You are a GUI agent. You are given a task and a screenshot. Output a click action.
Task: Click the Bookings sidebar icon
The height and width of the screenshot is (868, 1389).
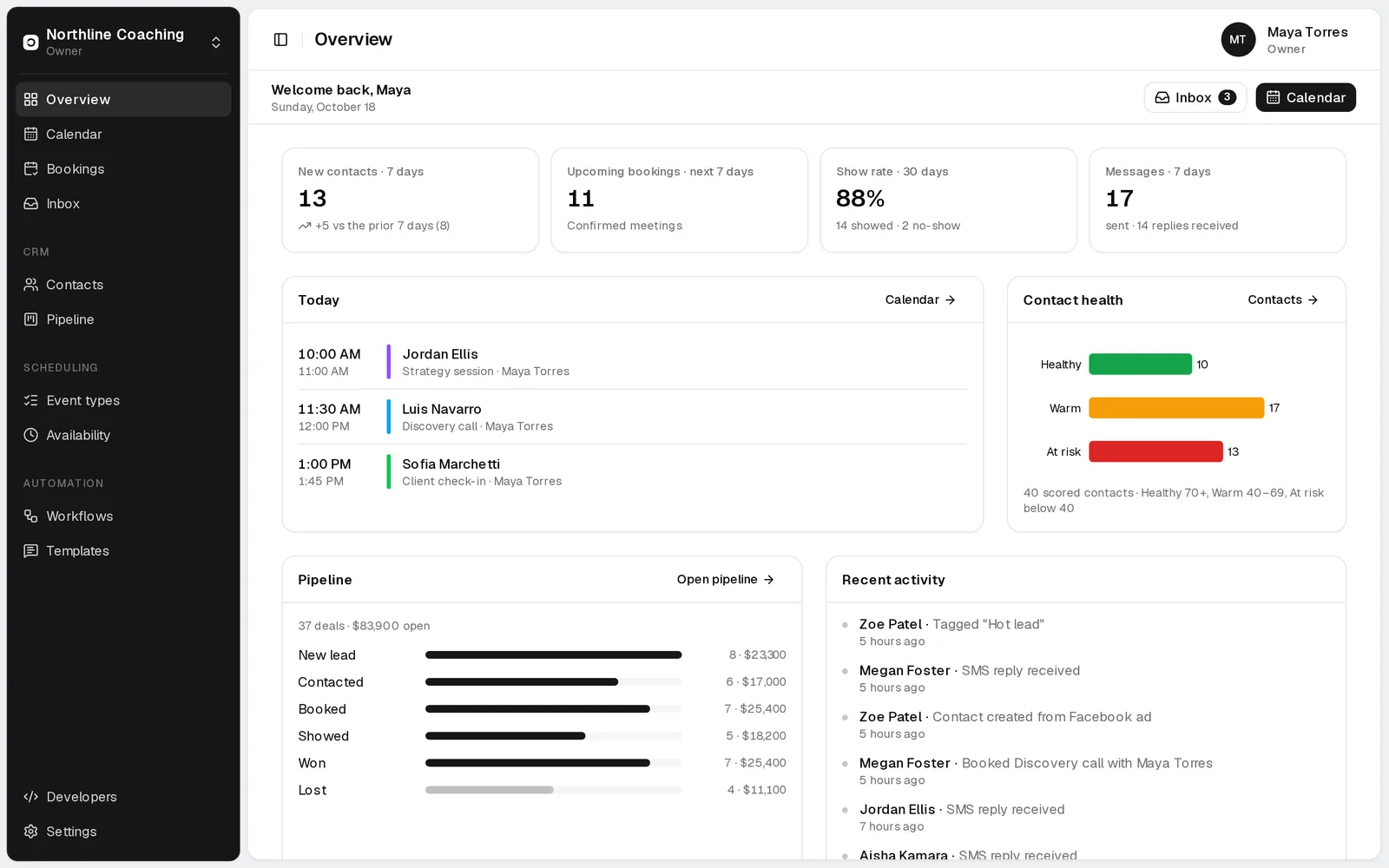tap(31, 169)
